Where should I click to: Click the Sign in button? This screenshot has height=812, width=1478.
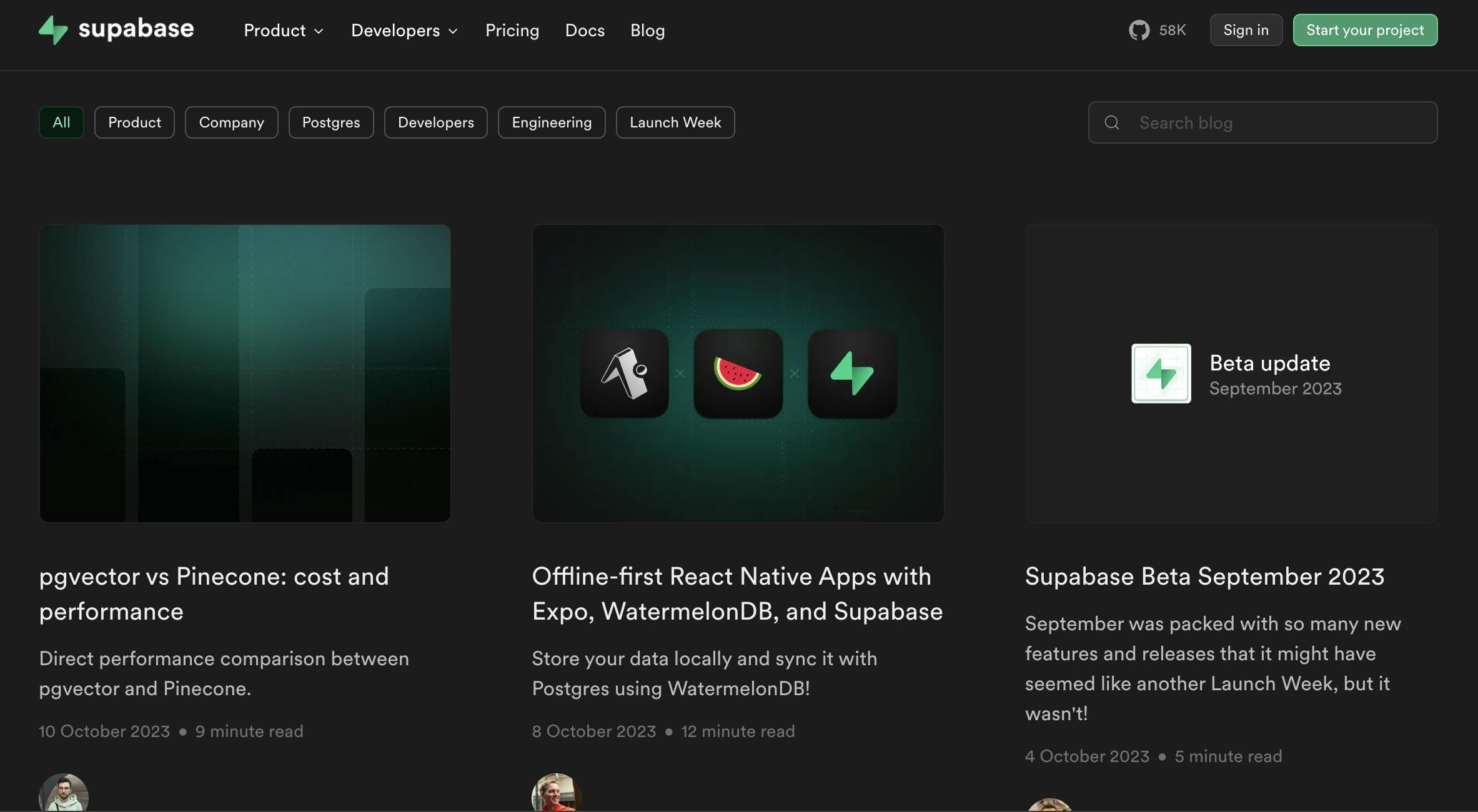point(1246,30)
